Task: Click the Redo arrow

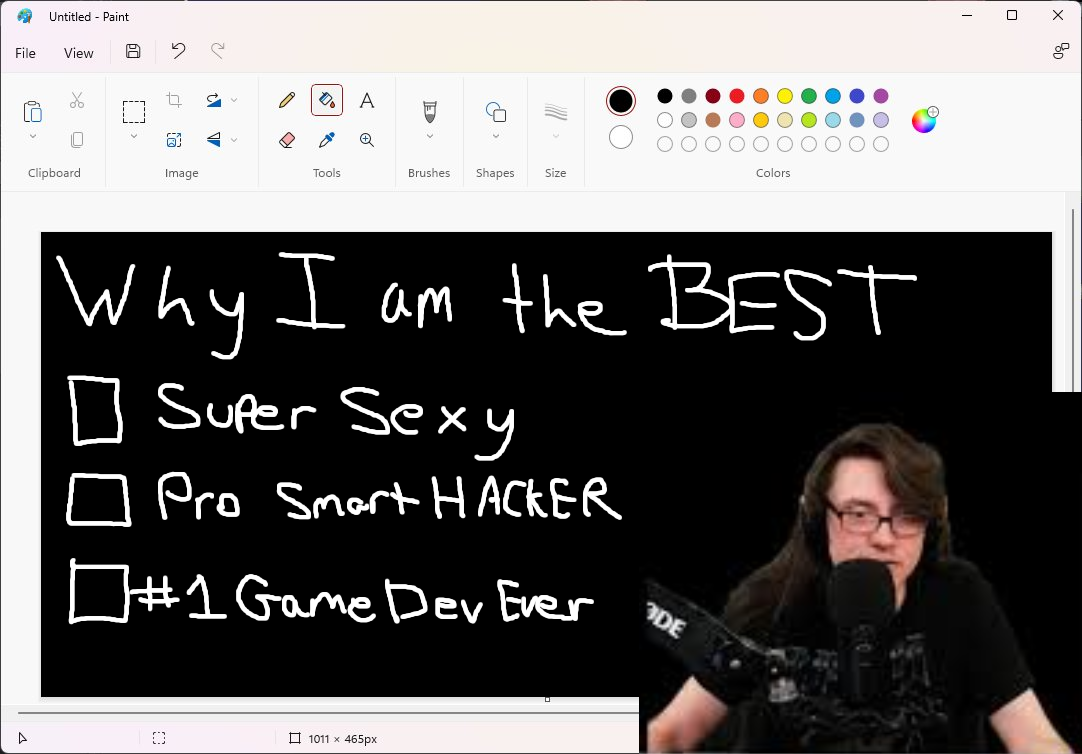Action: tap(218, 50)
